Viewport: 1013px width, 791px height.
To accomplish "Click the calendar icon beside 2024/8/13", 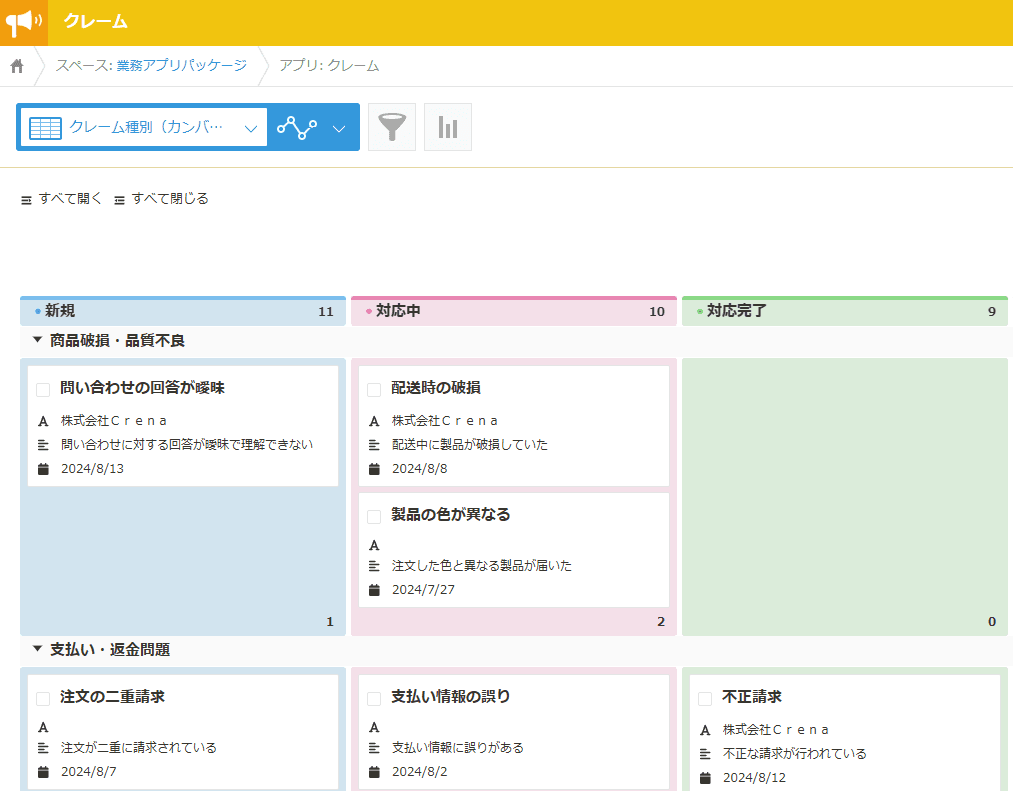I will (43, 469).
